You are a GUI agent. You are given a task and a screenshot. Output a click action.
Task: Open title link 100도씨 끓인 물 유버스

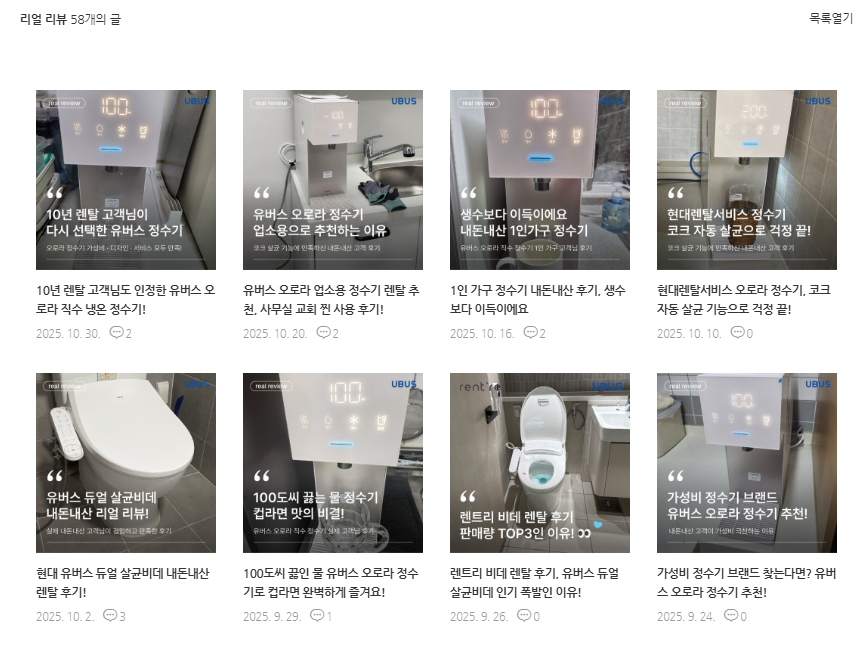(331, 582)
